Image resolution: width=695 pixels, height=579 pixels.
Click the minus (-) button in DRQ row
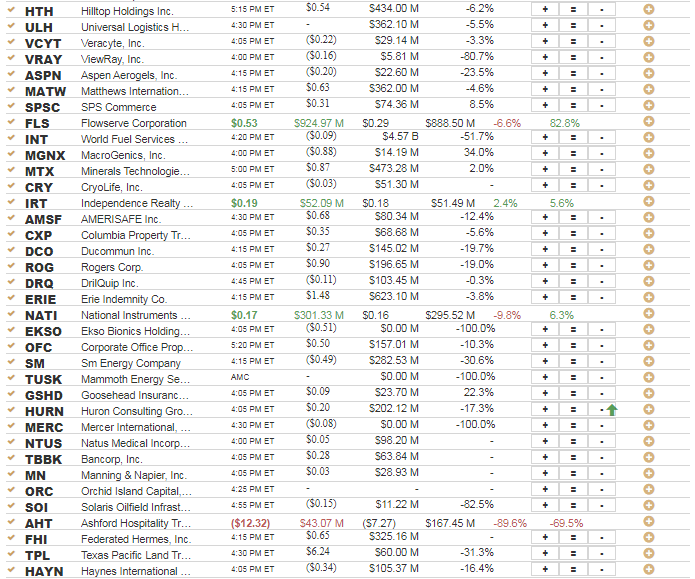coord(601,282)
